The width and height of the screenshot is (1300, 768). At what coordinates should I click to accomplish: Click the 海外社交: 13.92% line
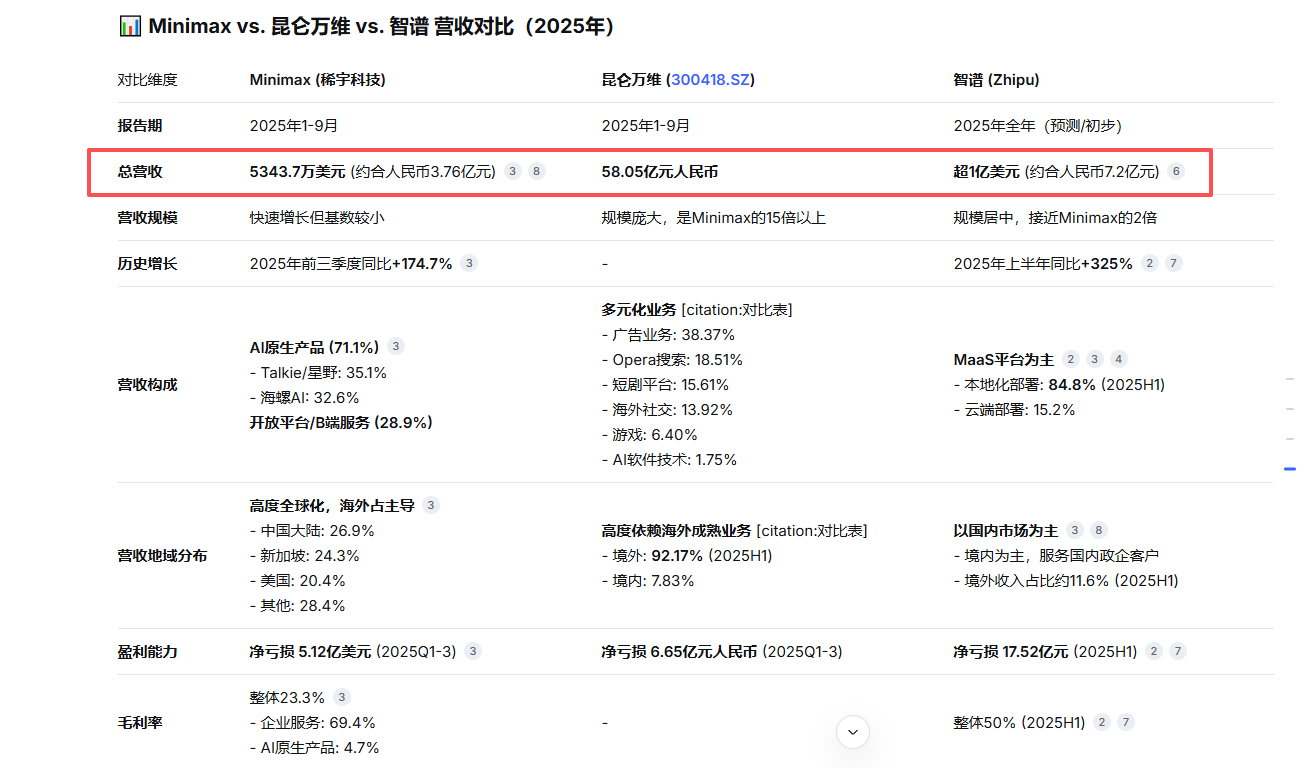tap(667, 409)
